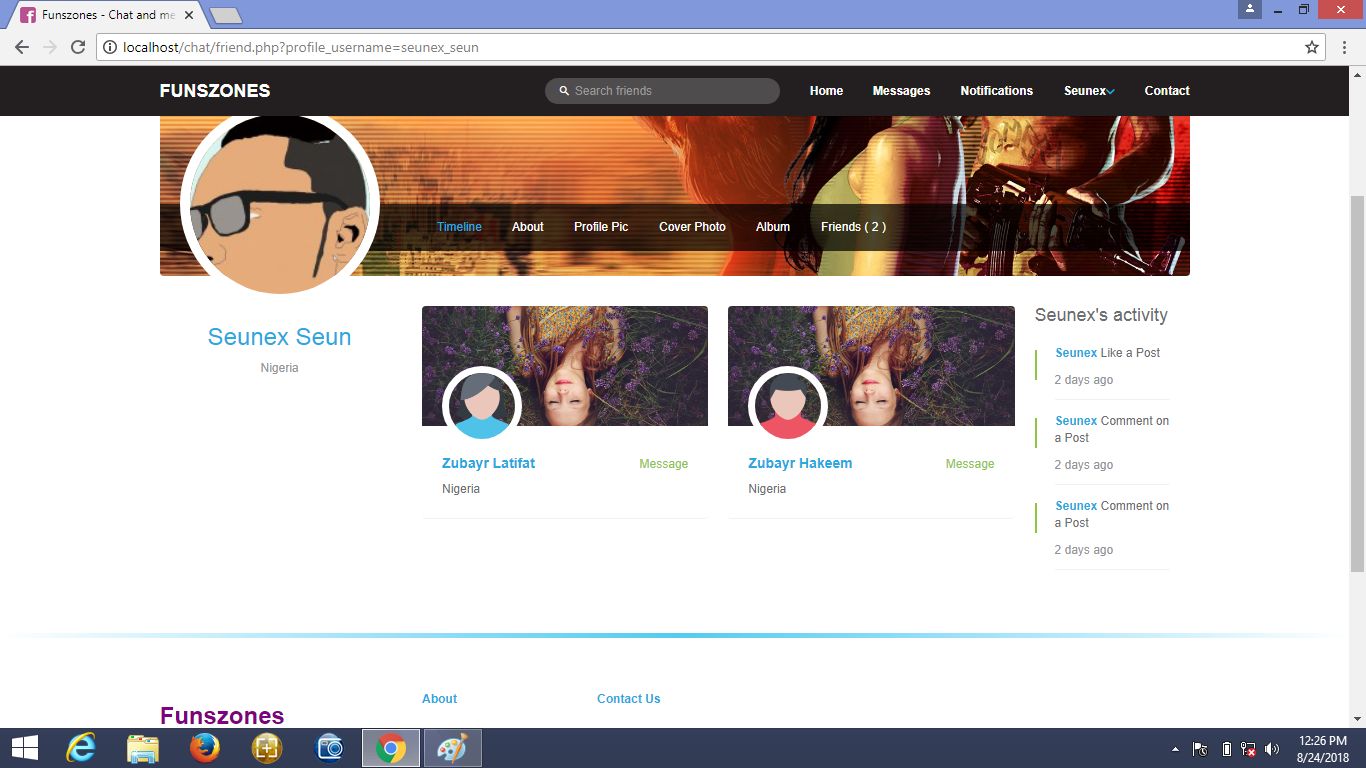Open the yellow plus app on taskbar
The width and height of the screenshot is (1366, 768).
[267, 748]
